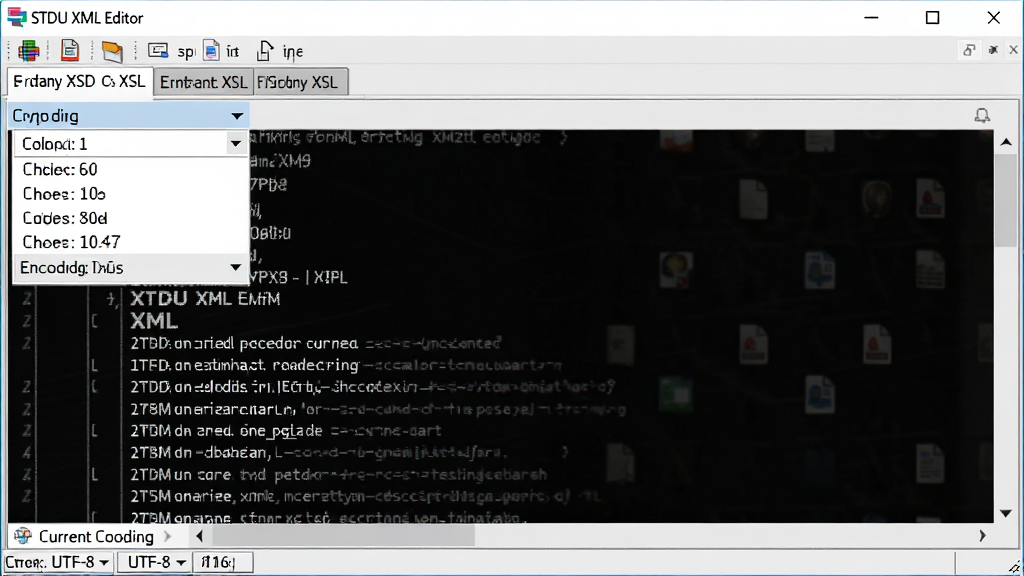Open the 'Crypoding' dropdown
The width and height of the screenshot is (1024, 576).
coord(129,116)
